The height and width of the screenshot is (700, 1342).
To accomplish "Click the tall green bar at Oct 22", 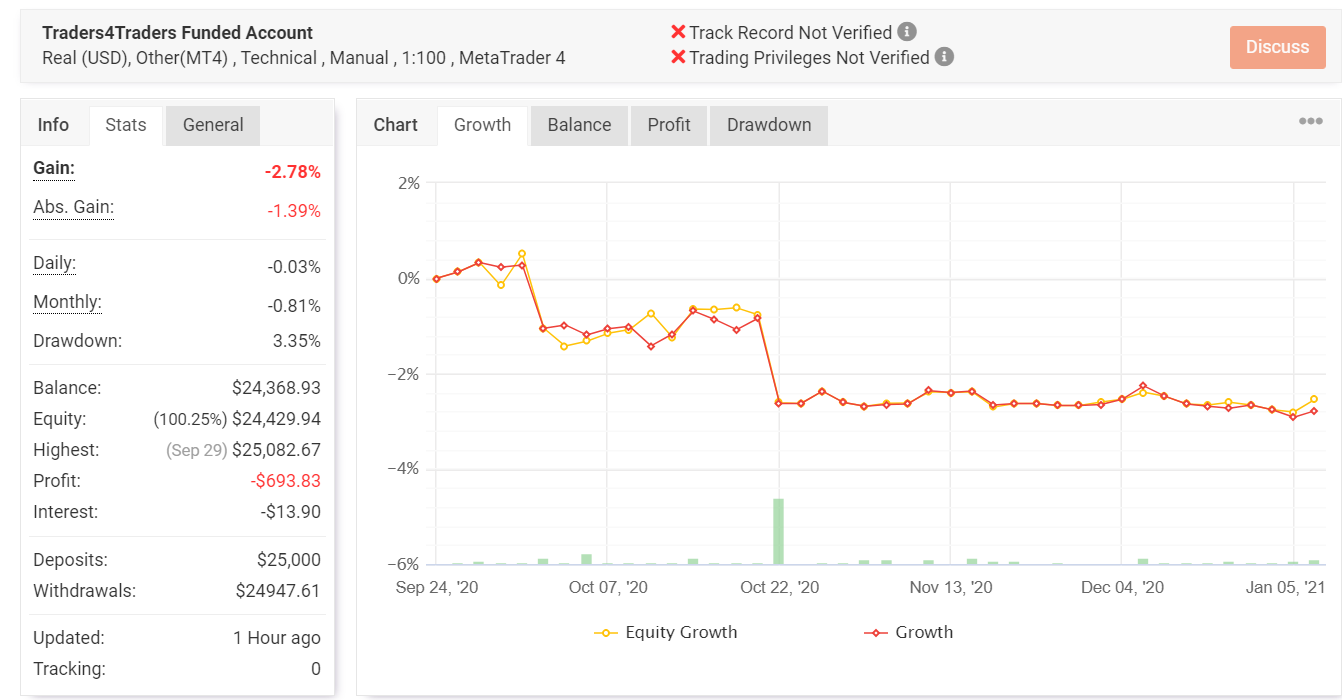I will pos(778,531).
